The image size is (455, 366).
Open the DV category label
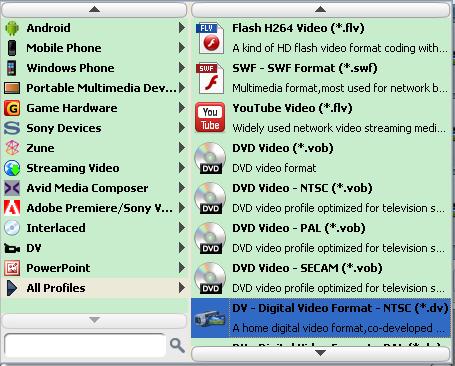point(34,248)
